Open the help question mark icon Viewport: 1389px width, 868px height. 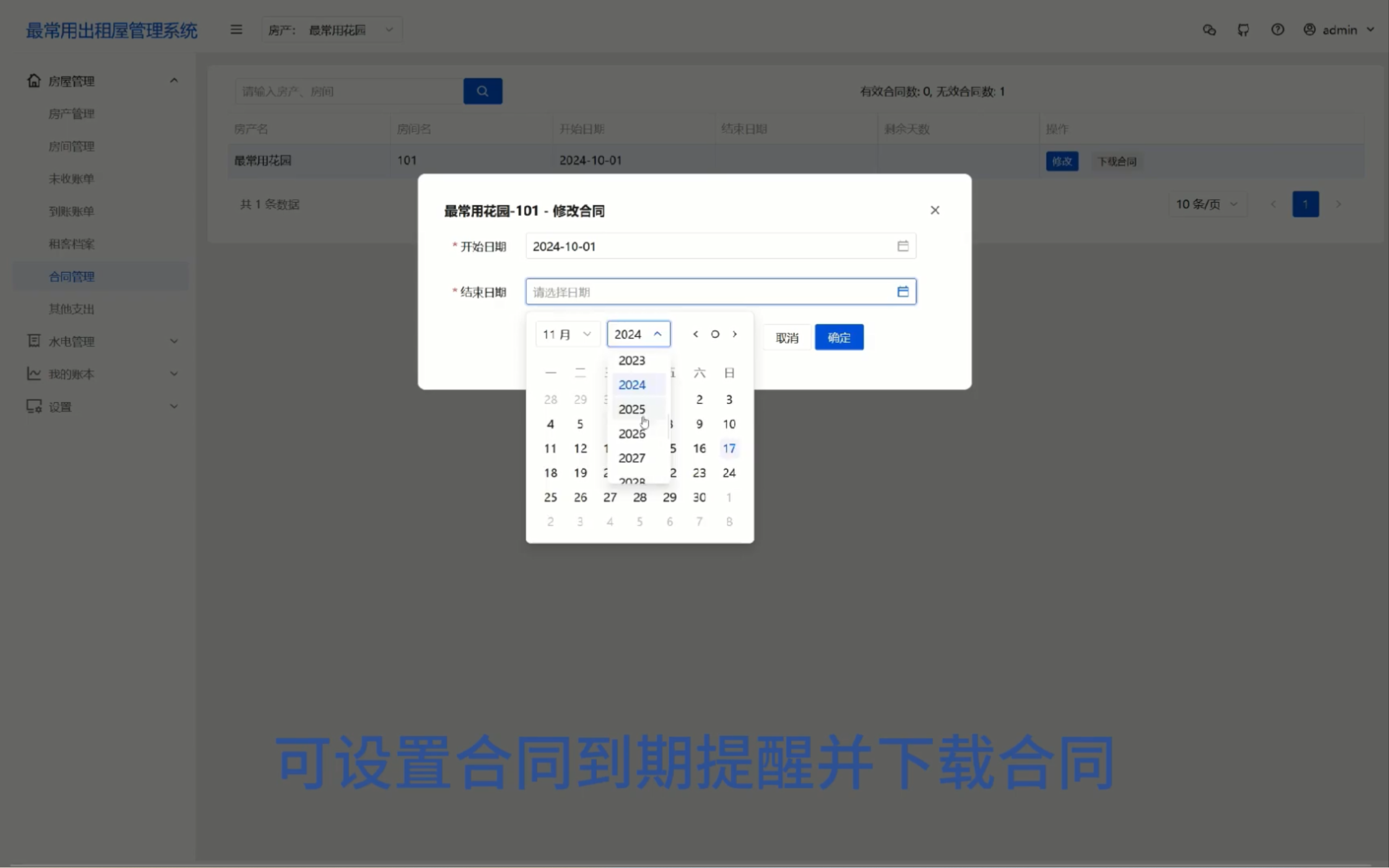pyautogui.click(x=1278, y=29)
